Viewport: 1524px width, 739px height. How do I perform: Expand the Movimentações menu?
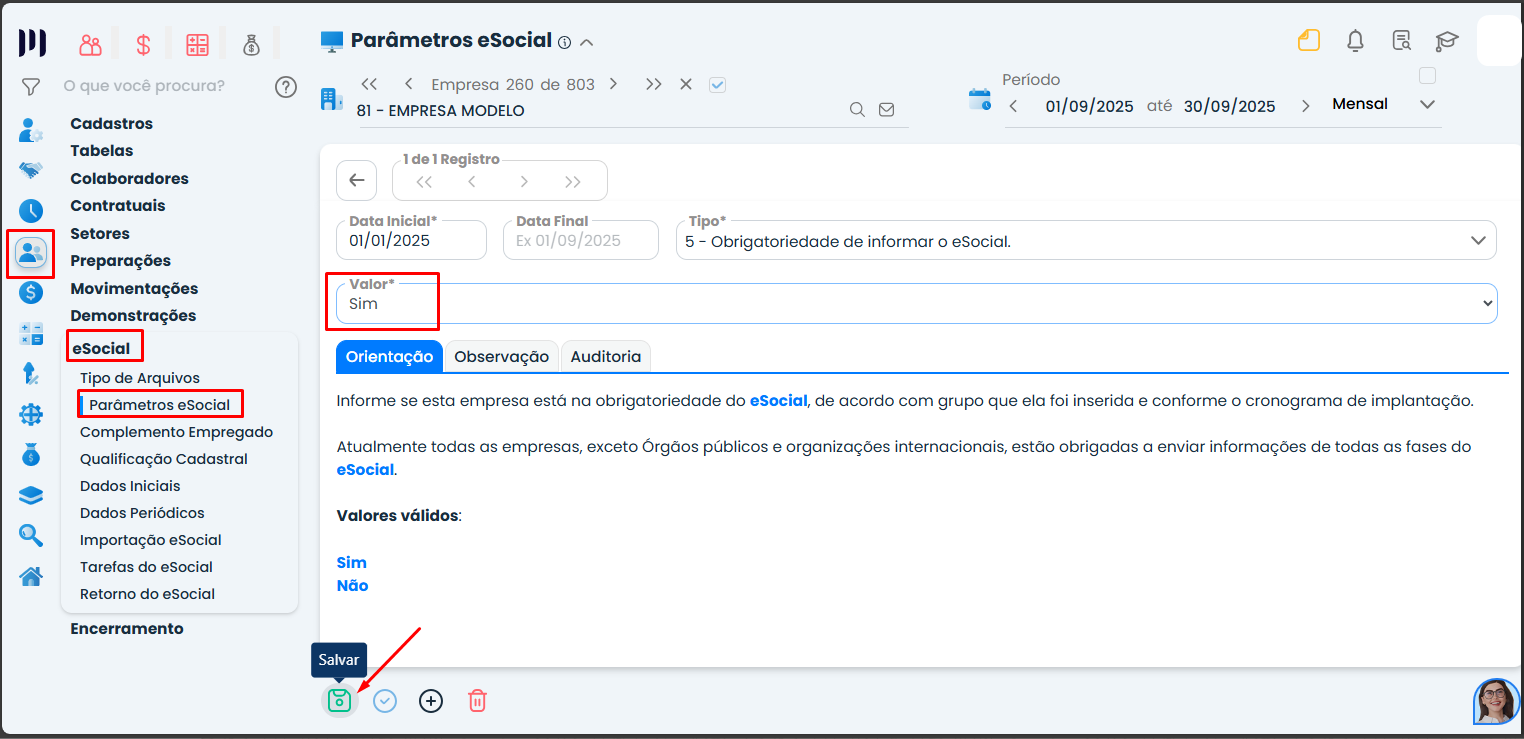(x=134, y=288)
